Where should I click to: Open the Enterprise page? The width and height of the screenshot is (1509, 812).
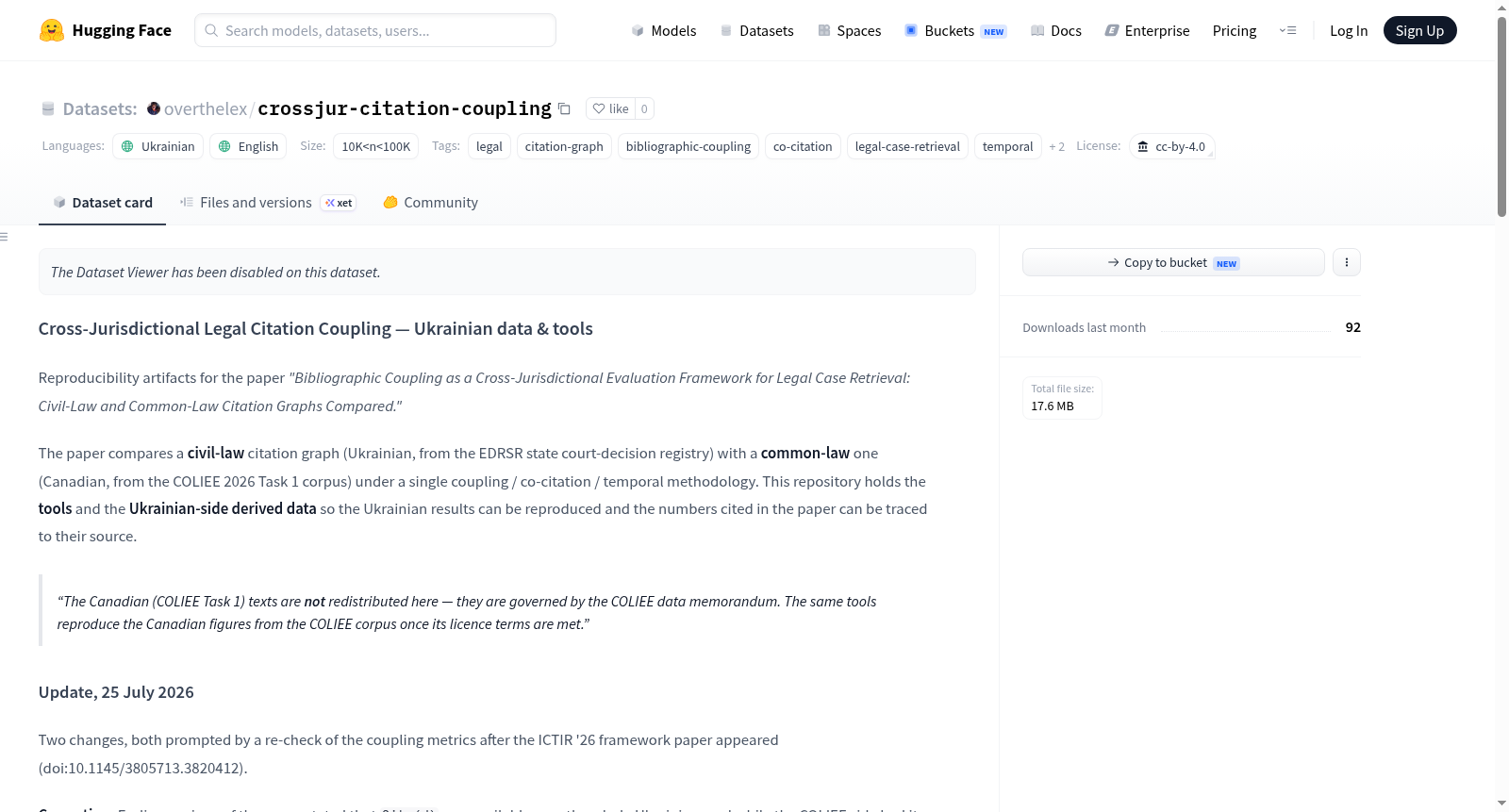tap(1147, 30)
